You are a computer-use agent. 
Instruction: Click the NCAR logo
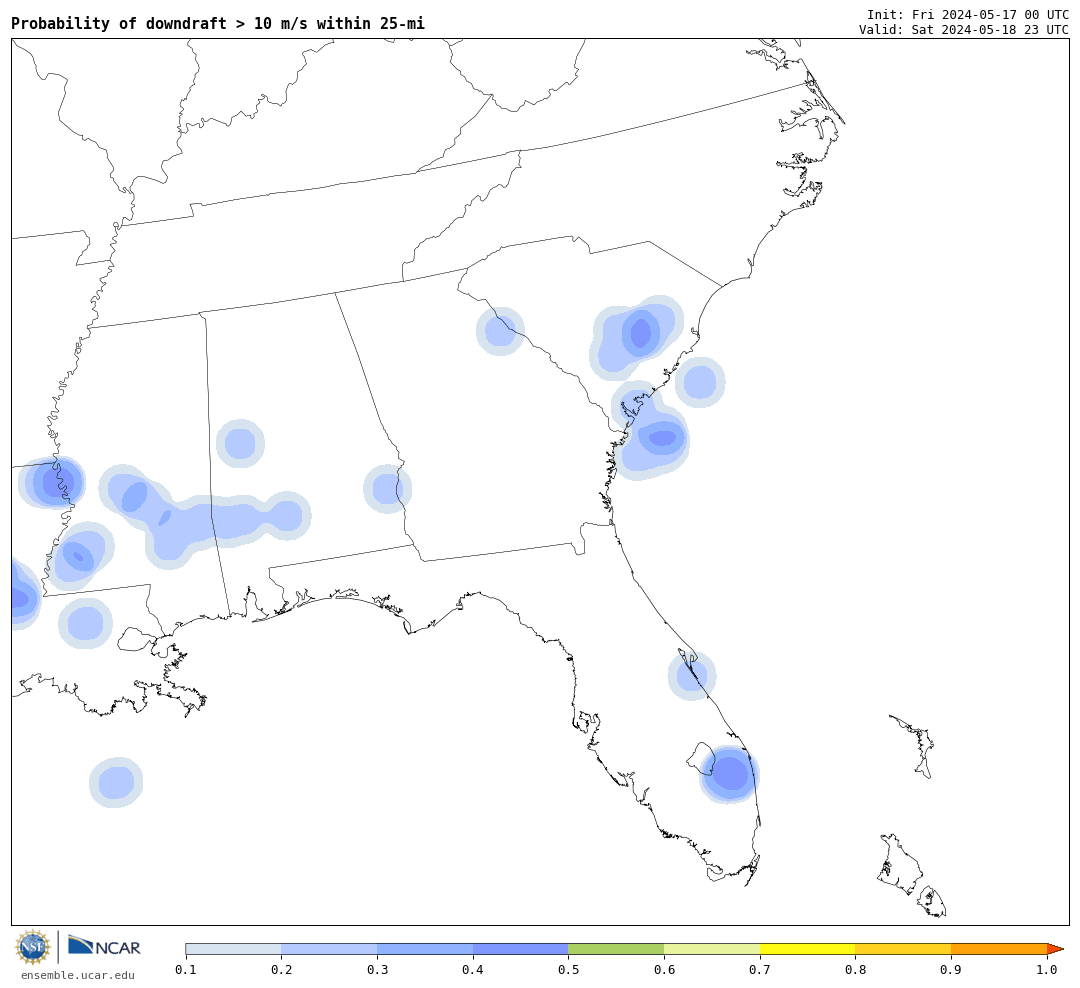pyautogui.click(x=104, y=946)
